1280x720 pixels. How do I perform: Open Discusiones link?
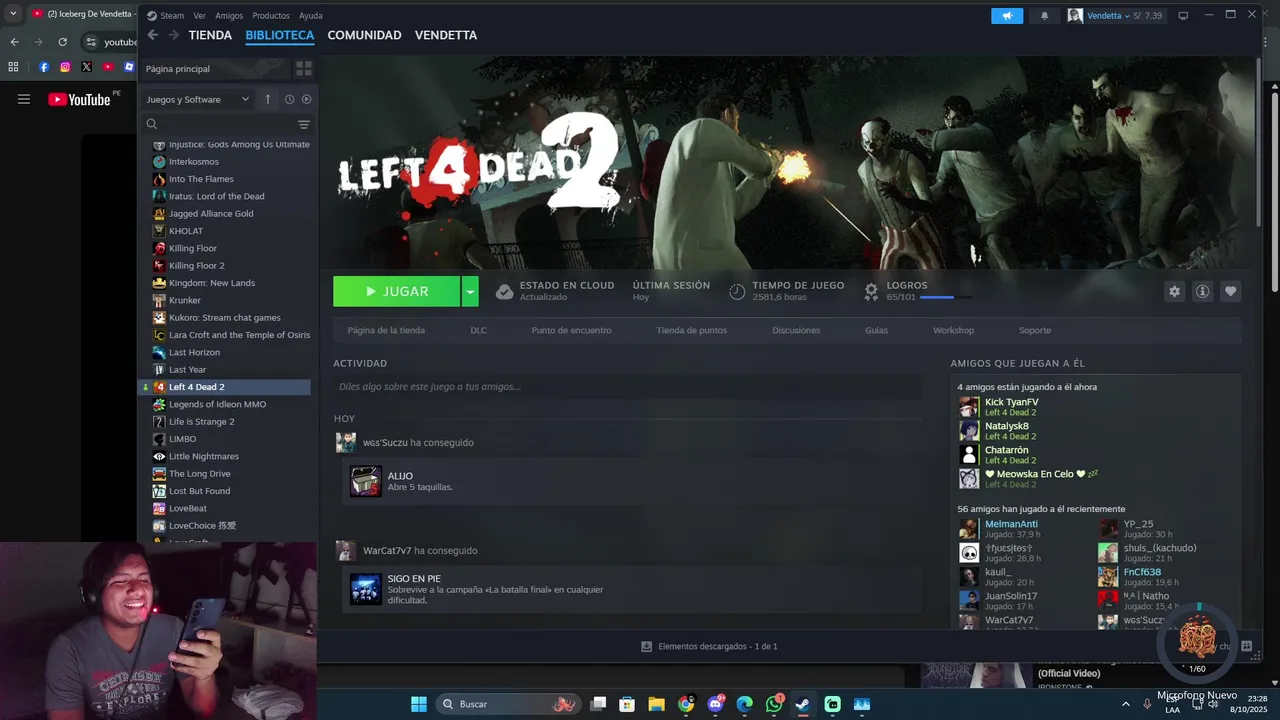[796, 330]
